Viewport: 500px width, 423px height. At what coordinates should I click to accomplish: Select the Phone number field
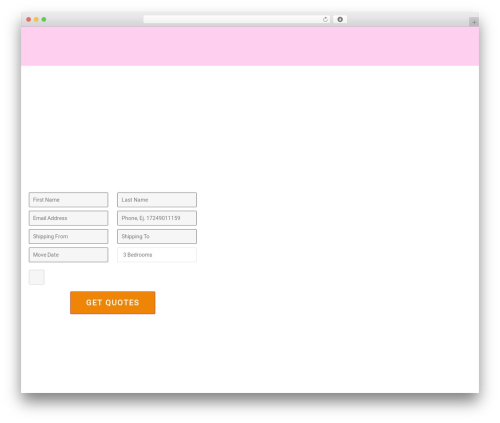point(157,218)
